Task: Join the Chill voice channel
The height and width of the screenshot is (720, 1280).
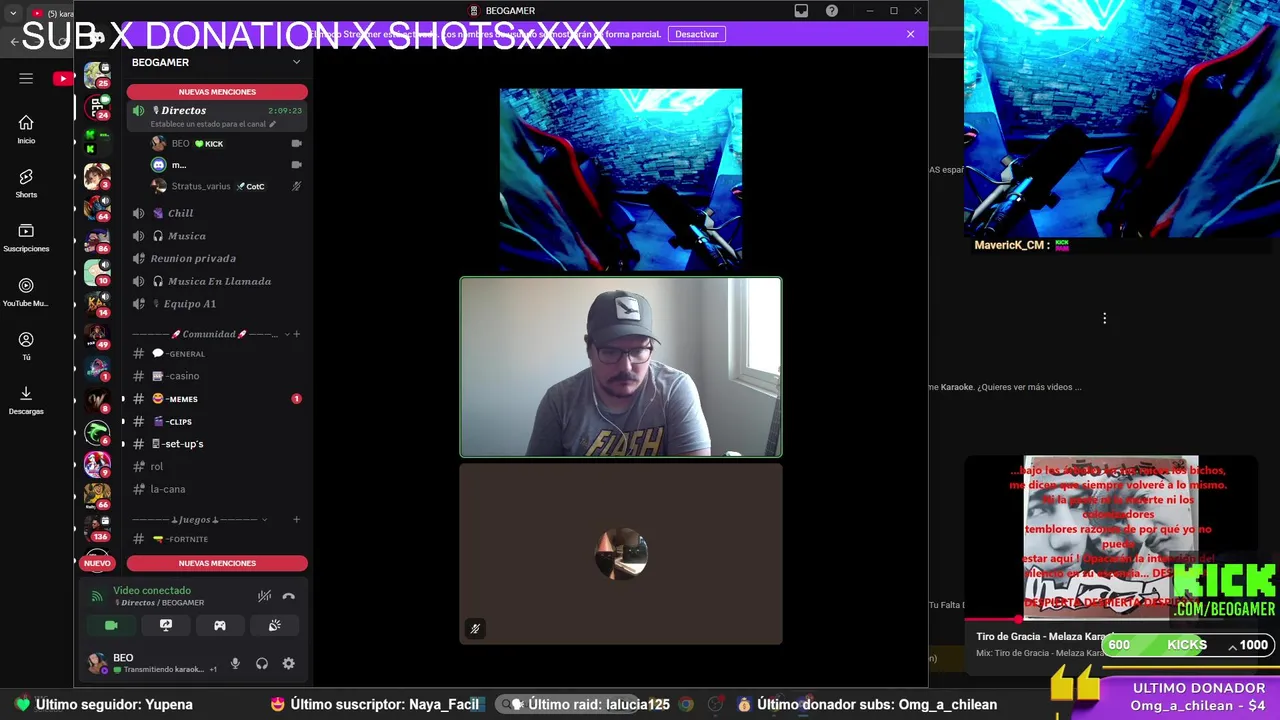Action: pyautogui.click(x=217, y=213)
